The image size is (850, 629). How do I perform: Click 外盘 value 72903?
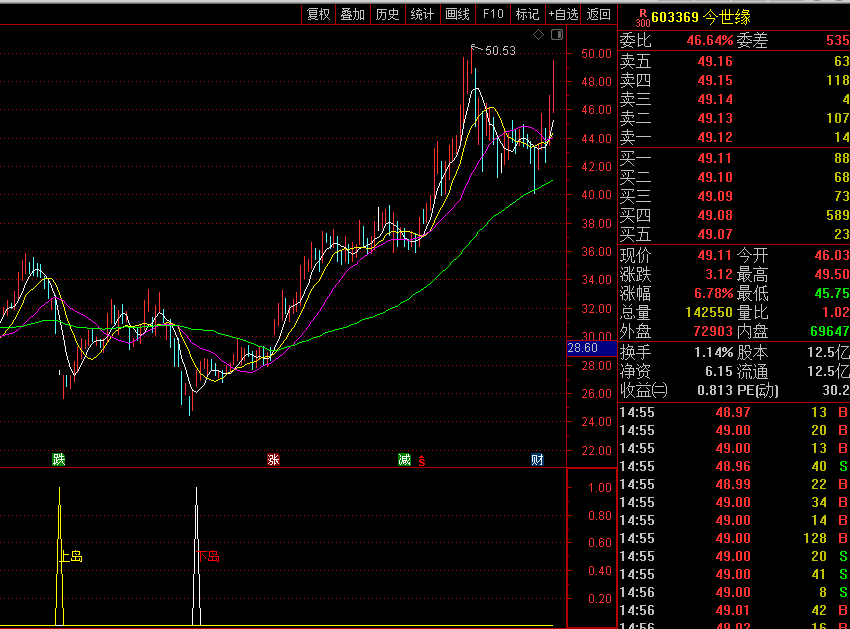pos(713,331)
